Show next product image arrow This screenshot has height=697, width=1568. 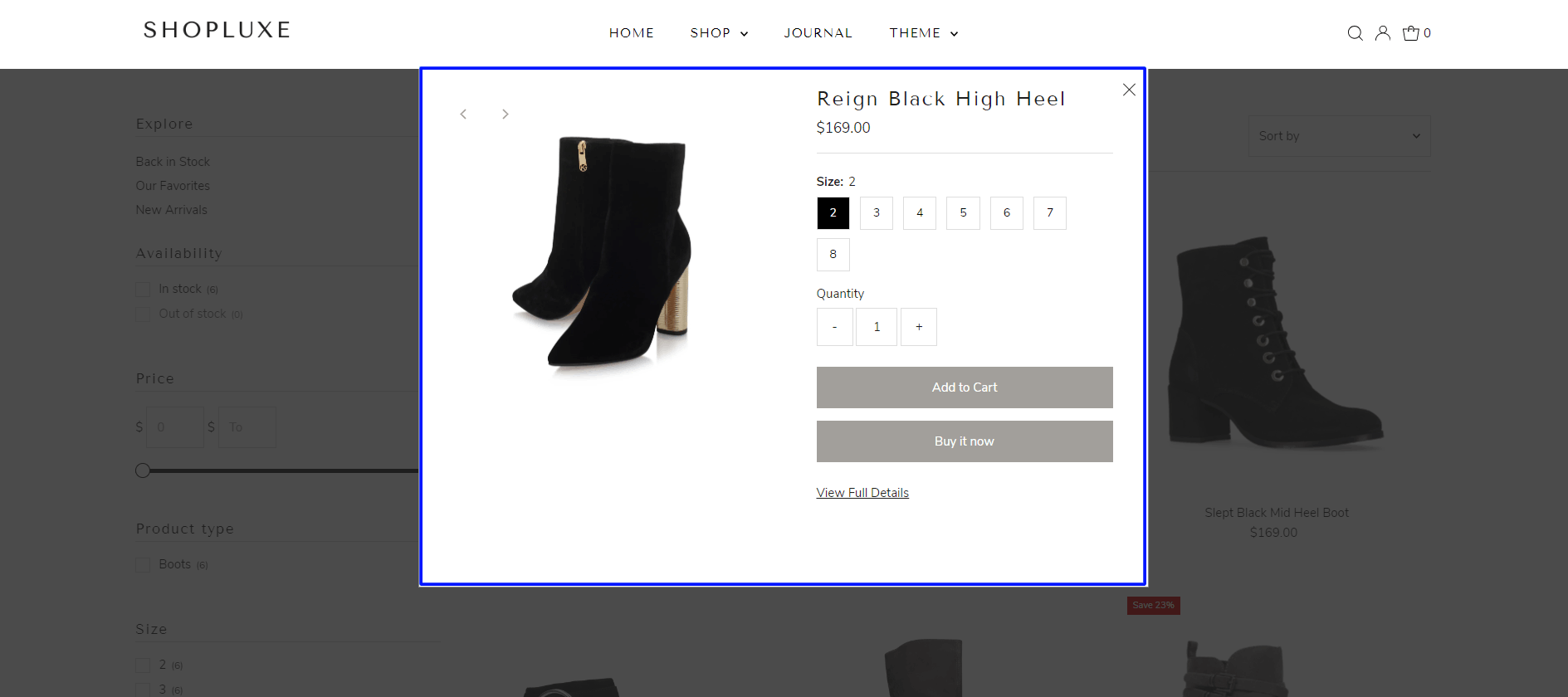coord(505,114)
